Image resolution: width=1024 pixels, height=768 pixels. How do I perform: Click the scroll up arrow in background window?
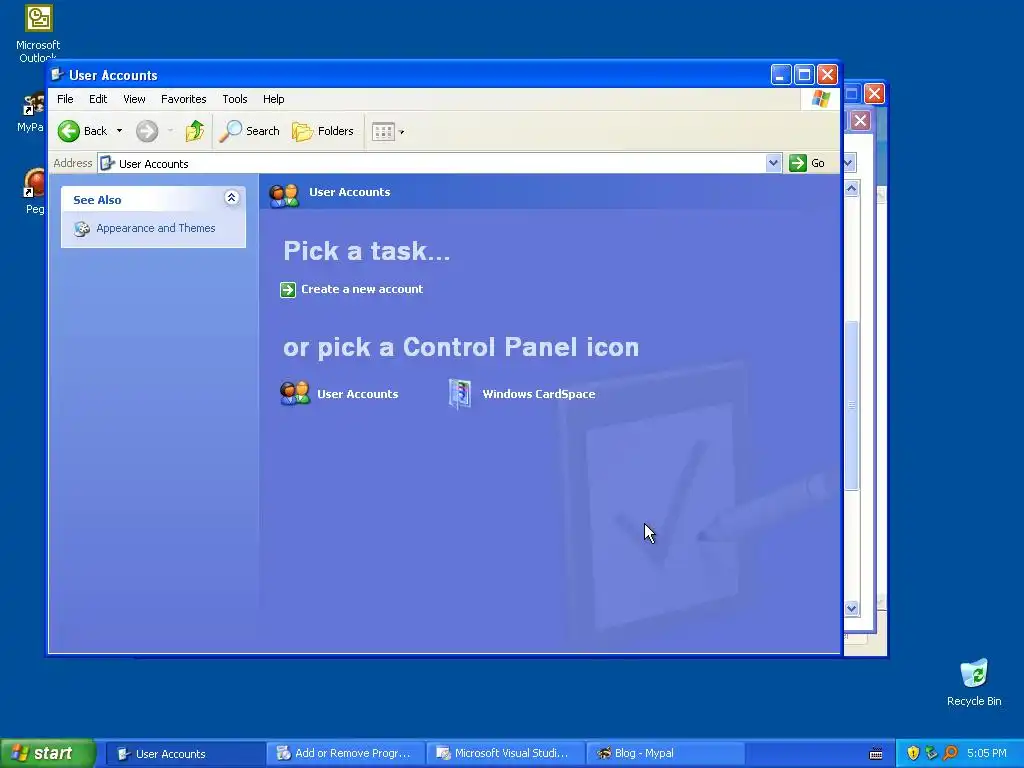pyautogui.click(x=852, y=189)
